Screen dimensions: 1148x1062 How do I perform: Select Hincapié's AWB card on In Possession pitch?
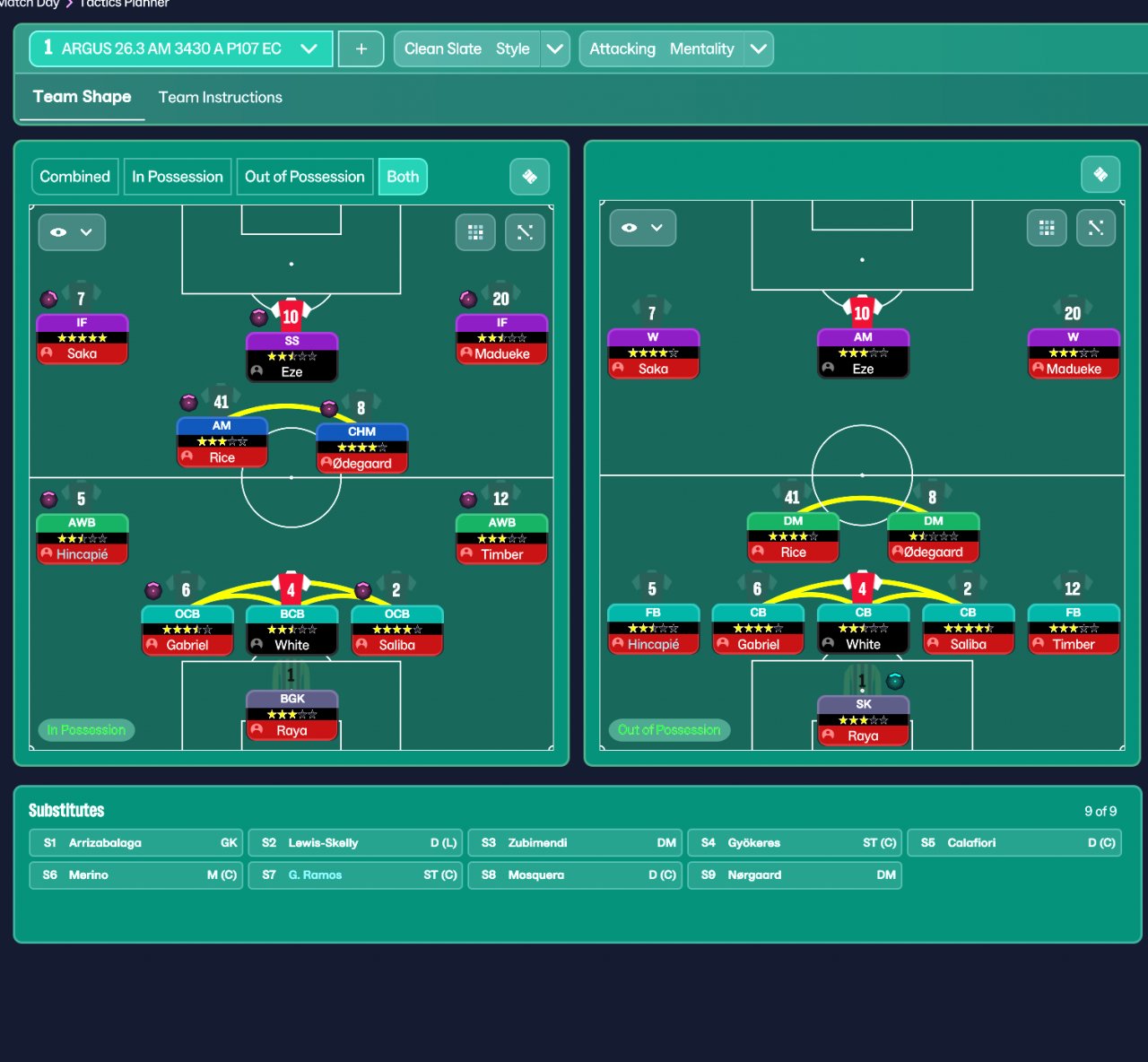tap(83, 539)
